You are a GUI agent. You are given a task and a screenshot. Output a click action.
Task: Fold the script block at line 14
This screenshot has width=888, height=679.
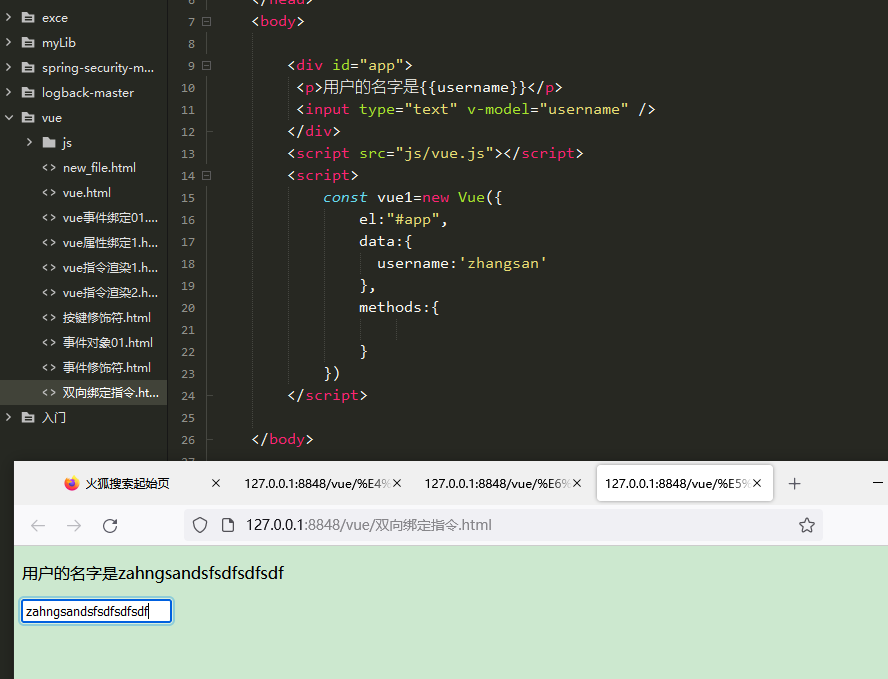(207, 176)
